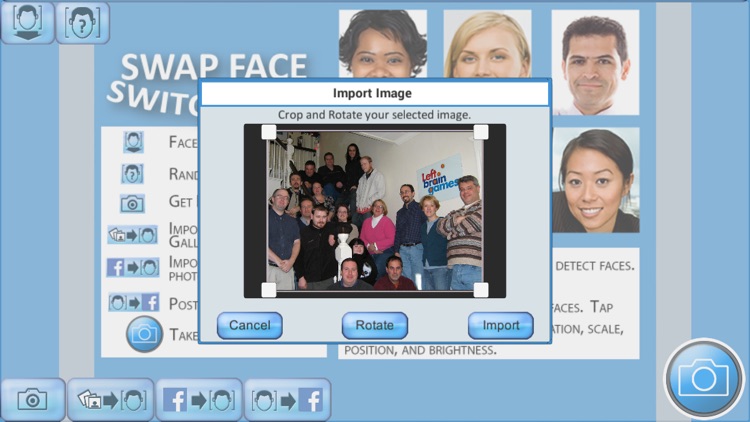The image size is (750, 422).
Task: Click the 'DETECT FACES.' text
Action: click(x=595, y=266)
